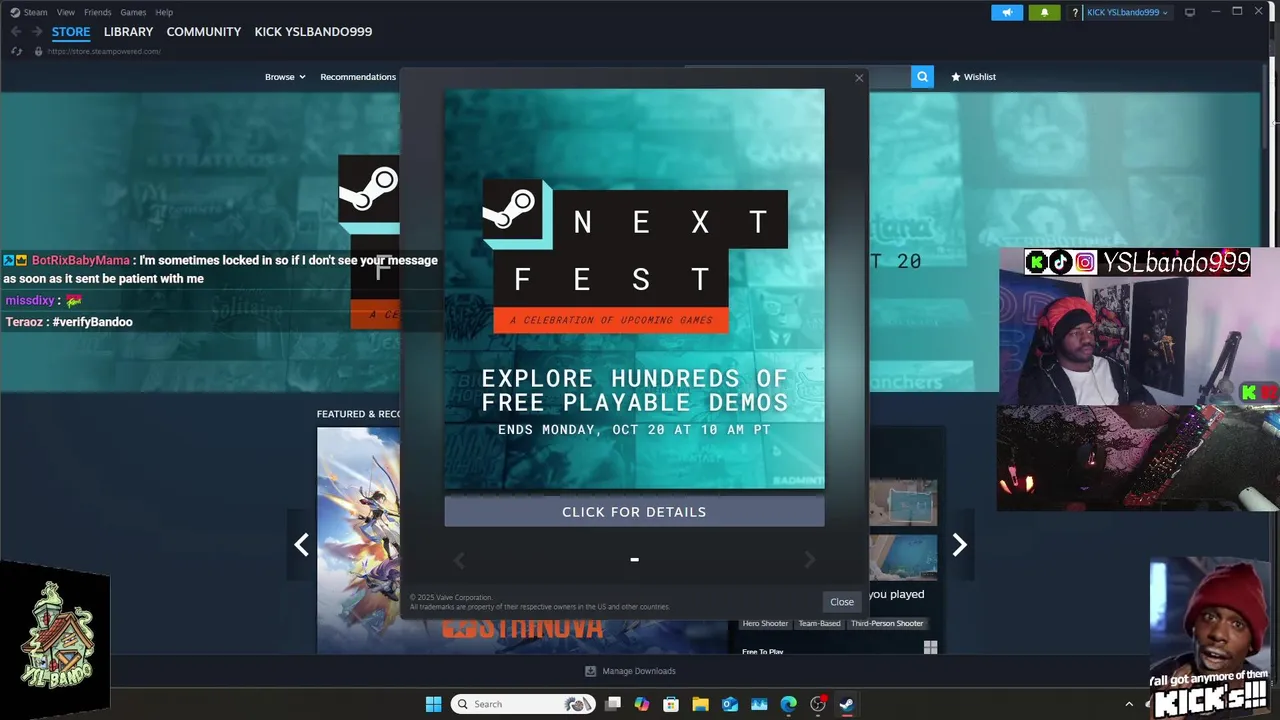Screen dimensions: 1280x720
Task: Click the Big Picture mode monitor icon
Action: pos(1190,12)
